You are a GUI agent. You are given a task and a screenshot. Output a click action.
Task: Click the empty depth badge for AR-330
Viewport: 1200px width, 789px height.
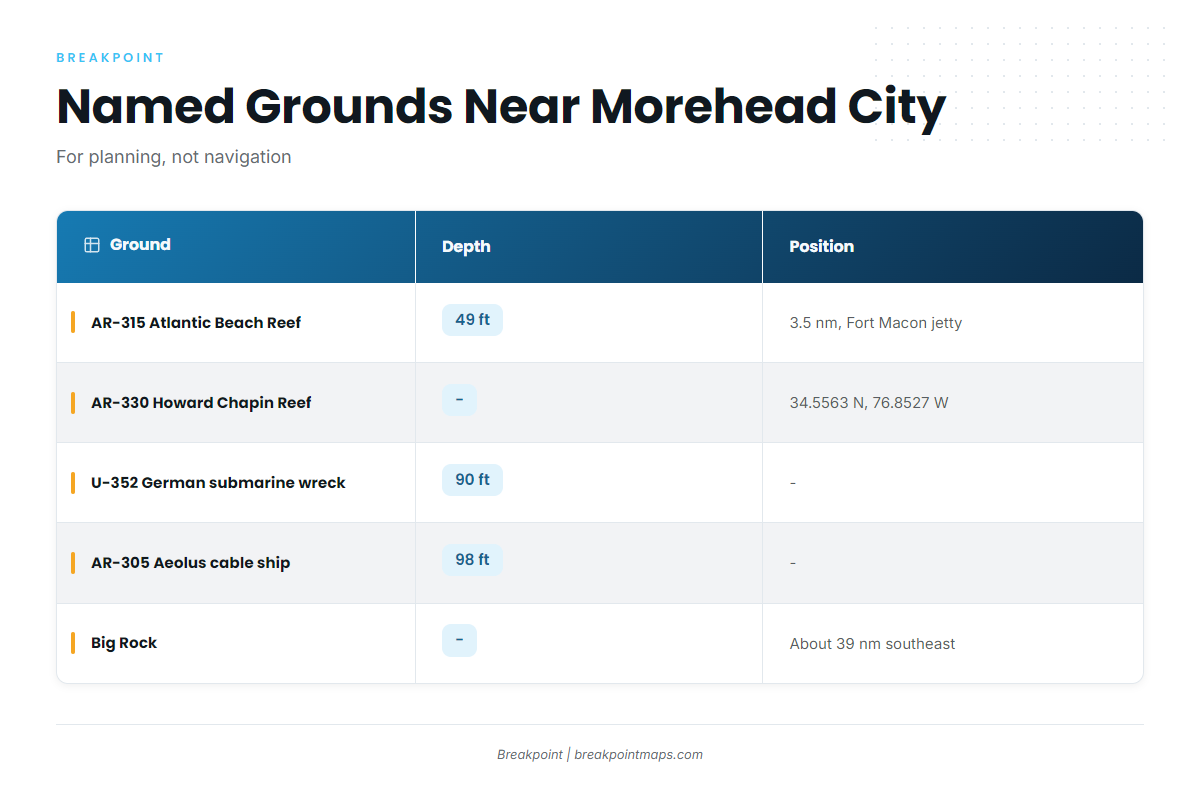click(x=459, y=400)
